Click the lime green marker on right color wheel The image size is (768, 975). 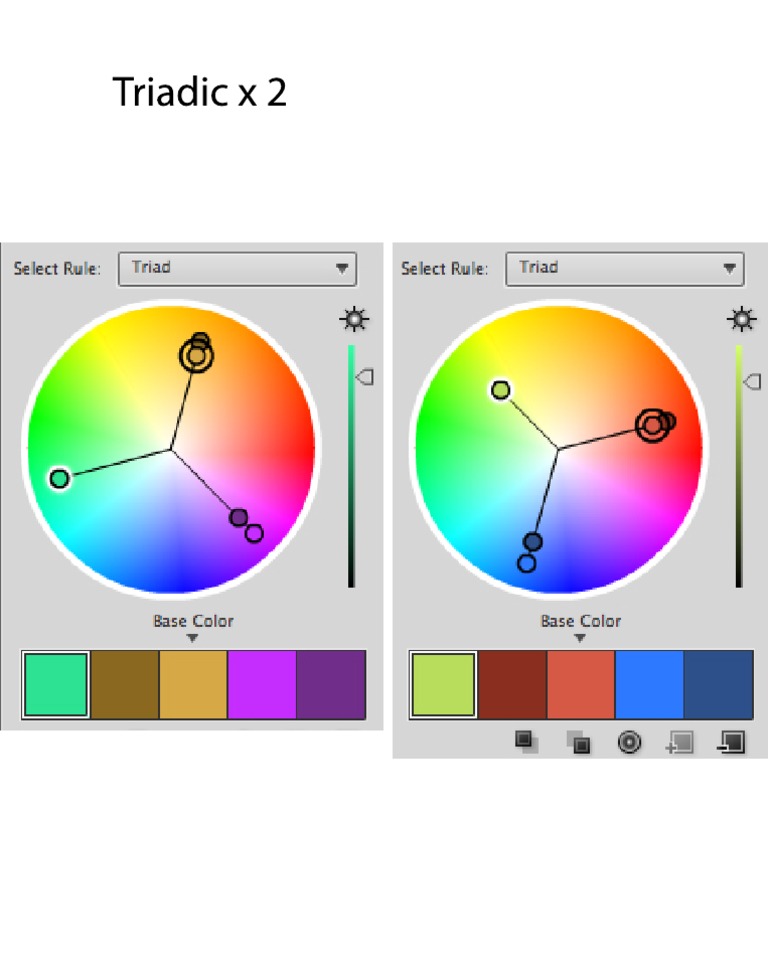tap(501, 390)
